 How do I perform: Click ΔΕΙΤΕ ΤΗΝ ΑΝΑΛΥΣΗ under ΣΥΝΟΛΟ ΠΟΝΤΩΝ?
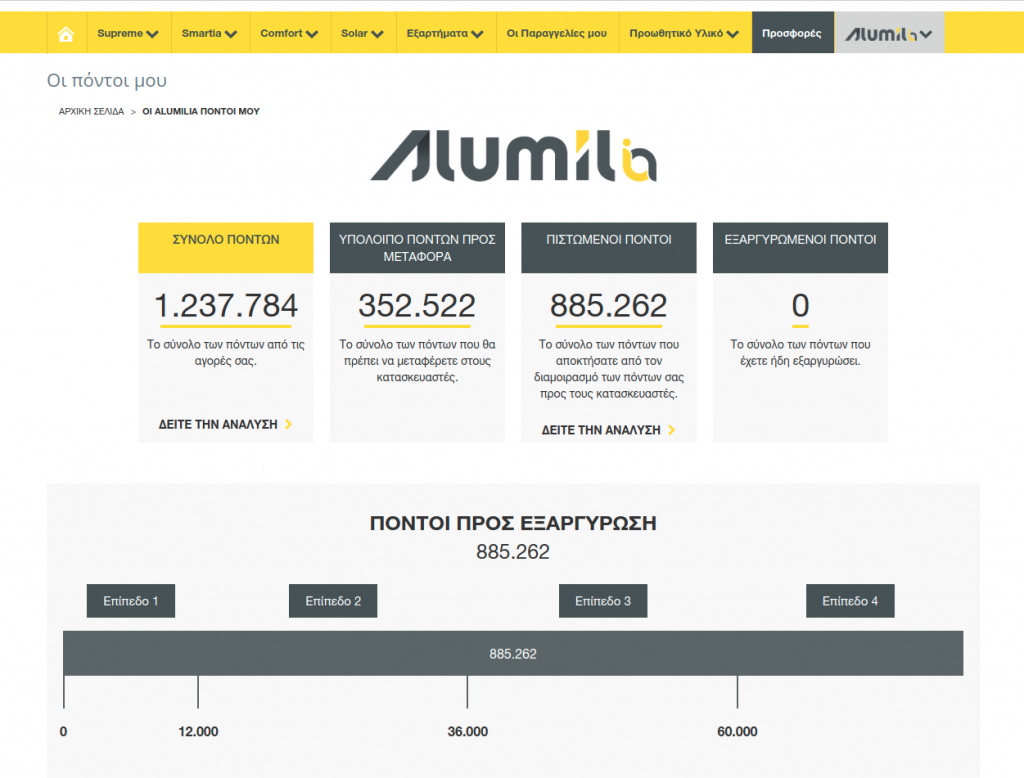pos(218,424)
